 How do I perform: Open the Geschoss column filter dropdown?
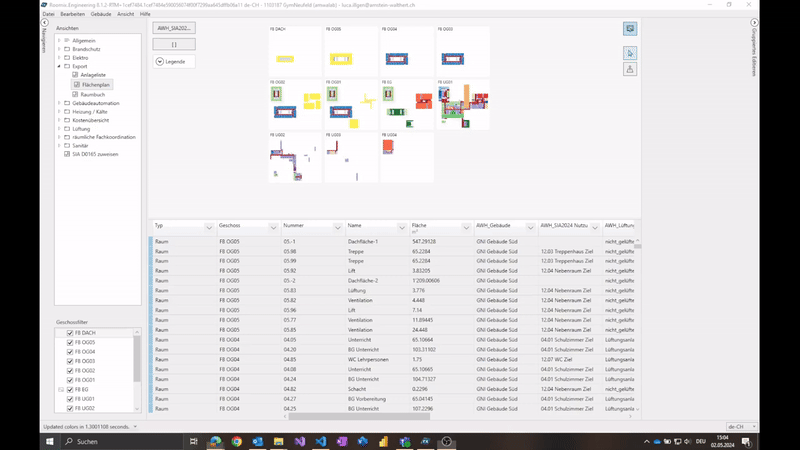(x=273, y=227)
